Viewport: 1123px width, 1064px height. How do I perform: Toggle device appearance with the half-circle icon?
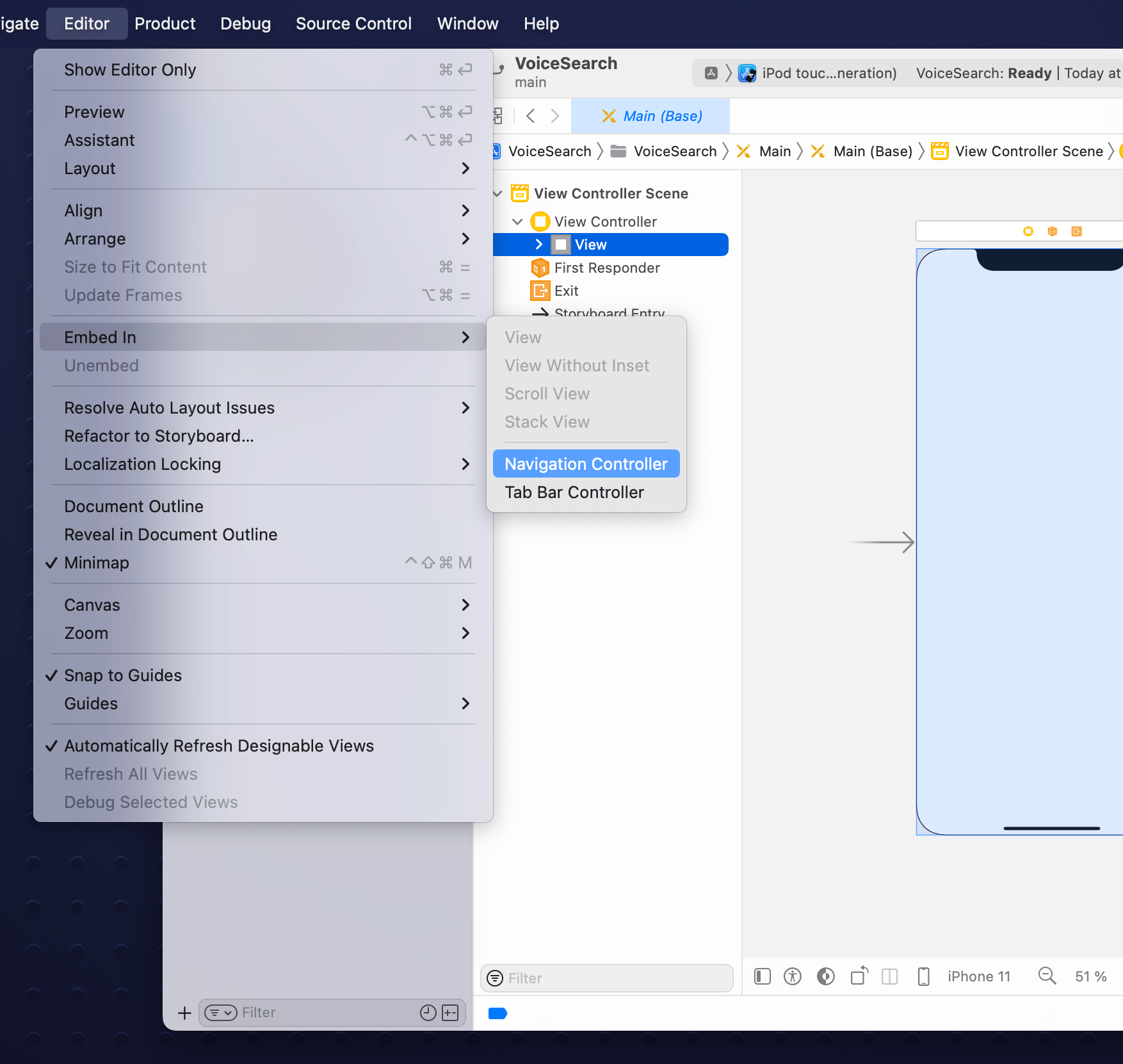coord(825,976)
